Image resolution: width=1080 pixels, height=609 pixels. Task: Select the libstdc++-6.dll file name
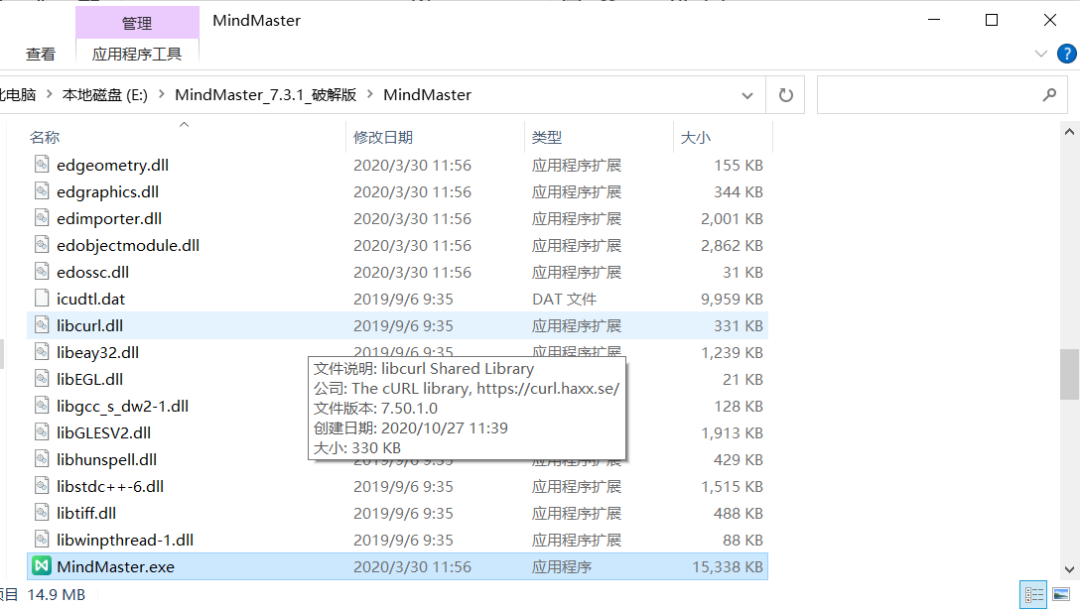110,486
